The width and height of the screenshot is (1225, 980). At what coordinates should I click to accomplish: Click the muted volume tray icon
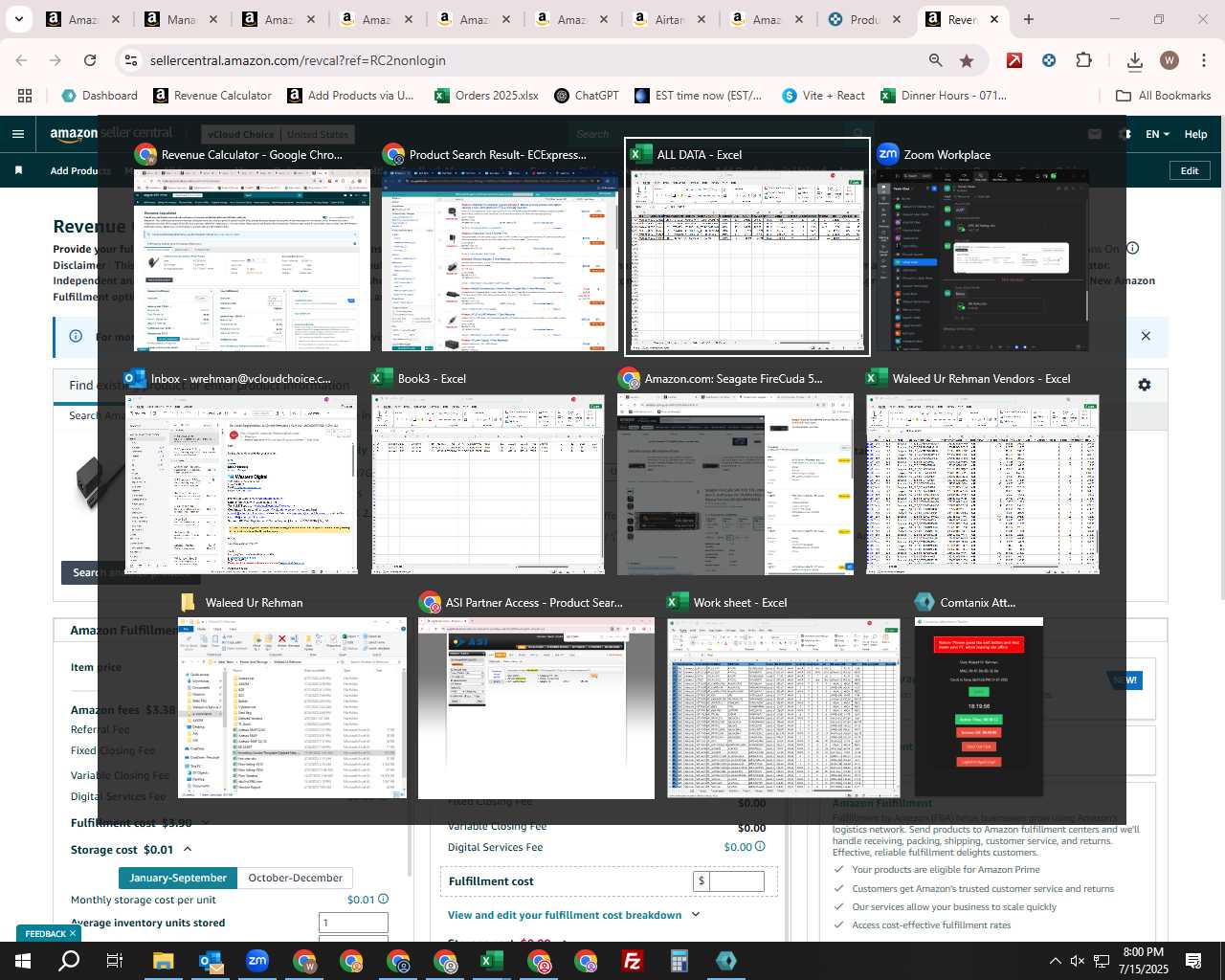[1078, 961]
